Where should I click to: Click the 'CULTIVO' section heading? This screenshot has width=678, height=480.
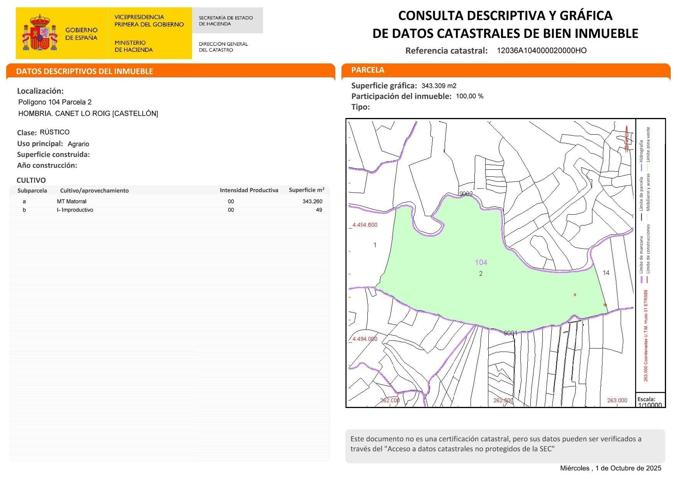31,180
